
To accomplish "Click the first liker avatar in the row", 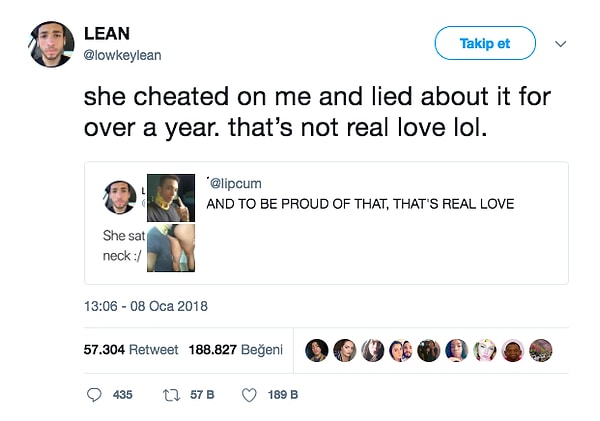I will [316, 350].
